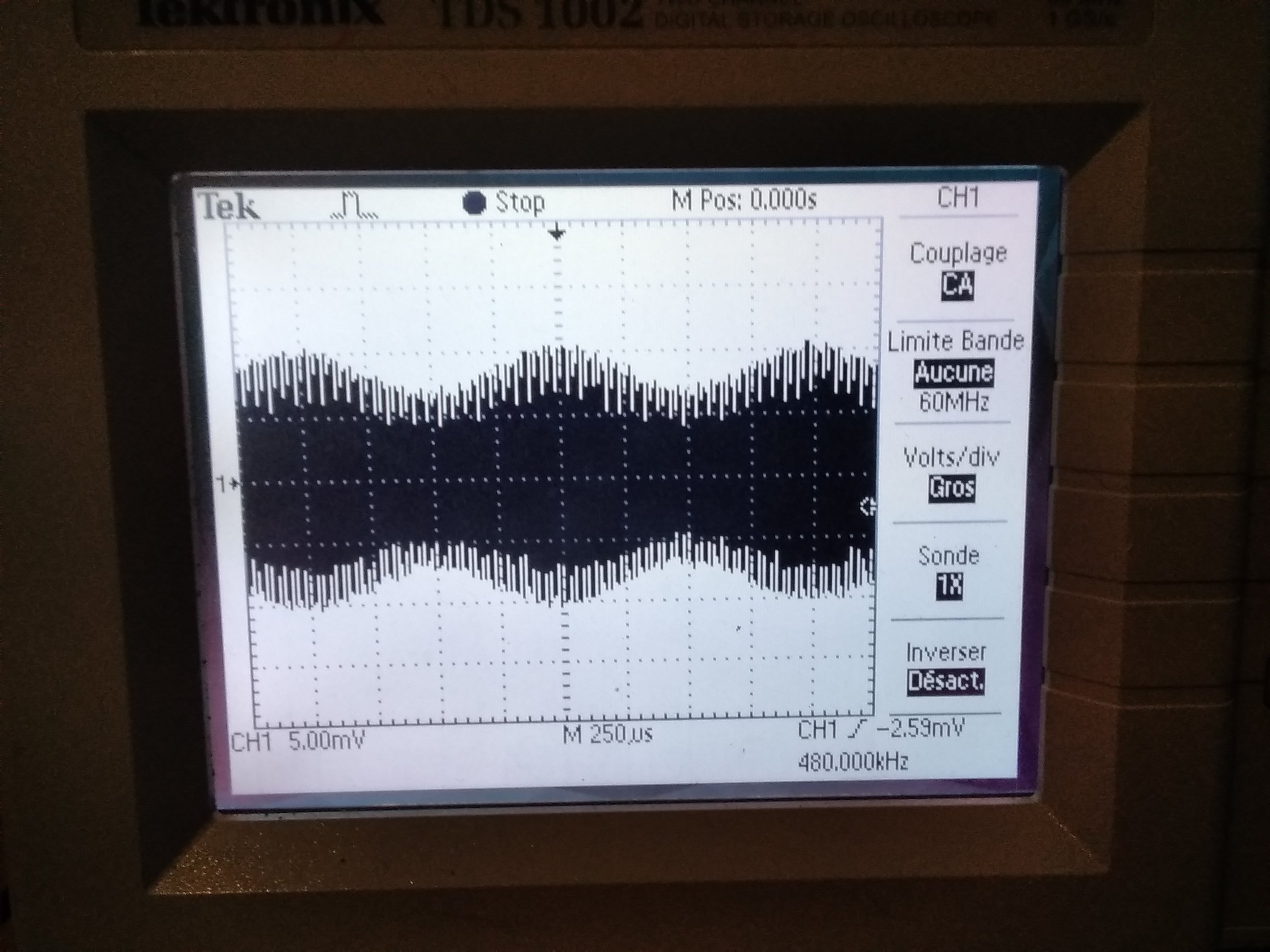Click the M 250µs timebase readout
The height and width of the screenshot is (952, 1270).
point(608,735)
